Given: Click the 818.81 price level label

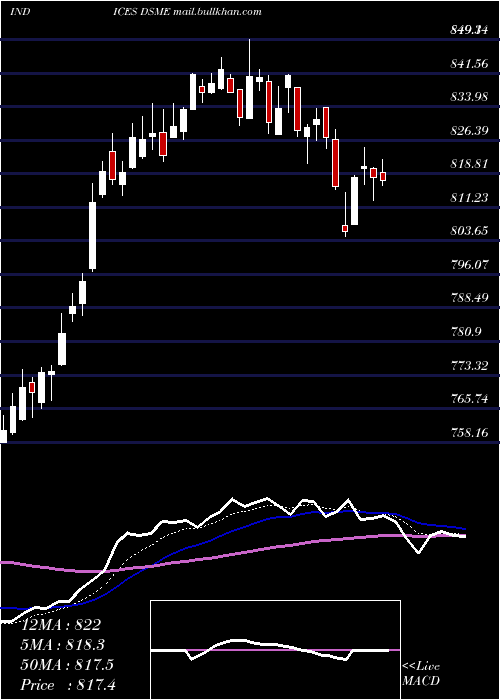Looking at the screenshot, I should pyautogui.click(x=469, y=164).
